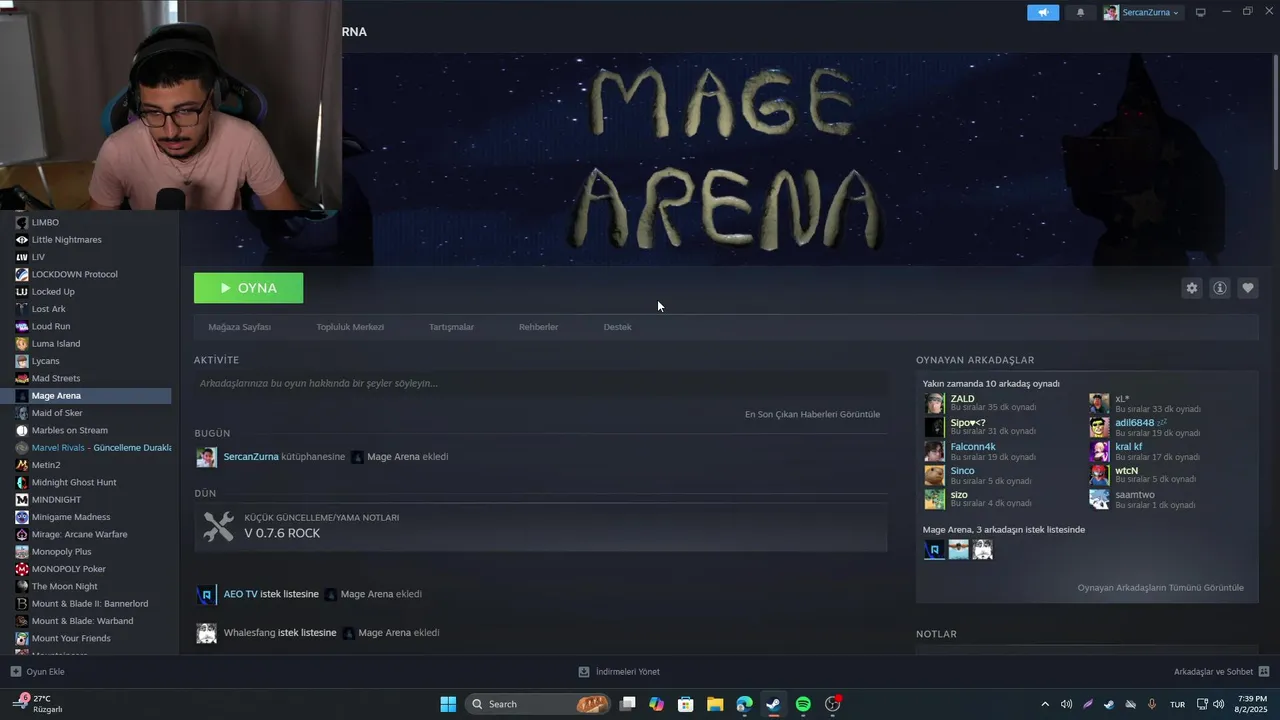Open adil6848 friend profile

click(x=1134, y=423)
